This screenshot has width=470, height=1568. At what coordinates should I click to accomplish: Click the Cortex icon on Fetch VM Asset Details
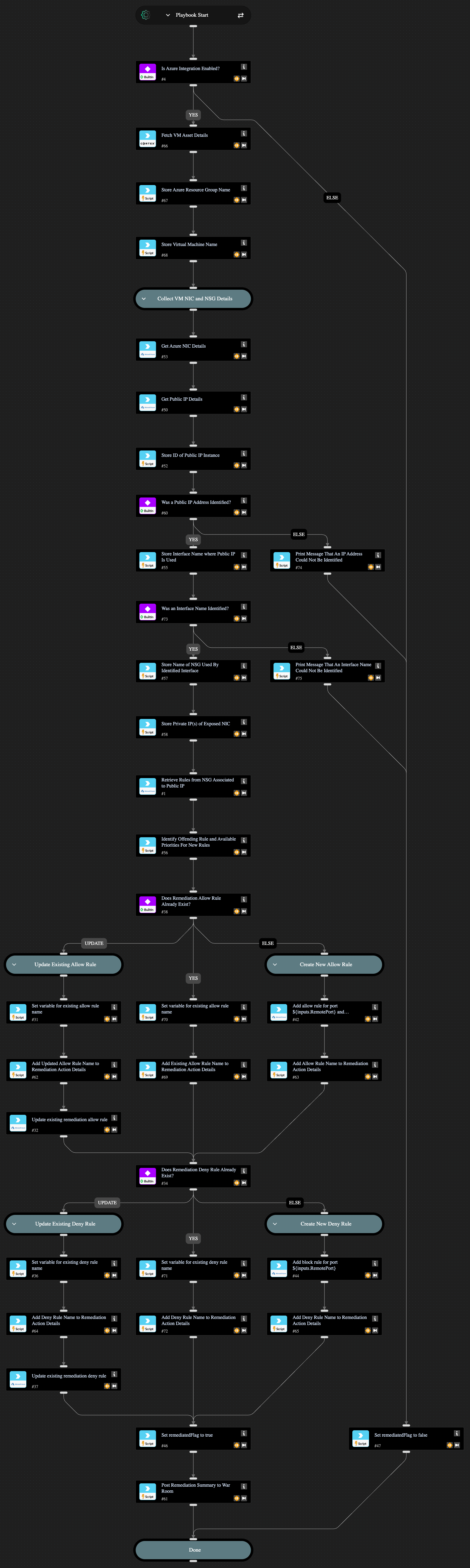(x=147, y=139)
